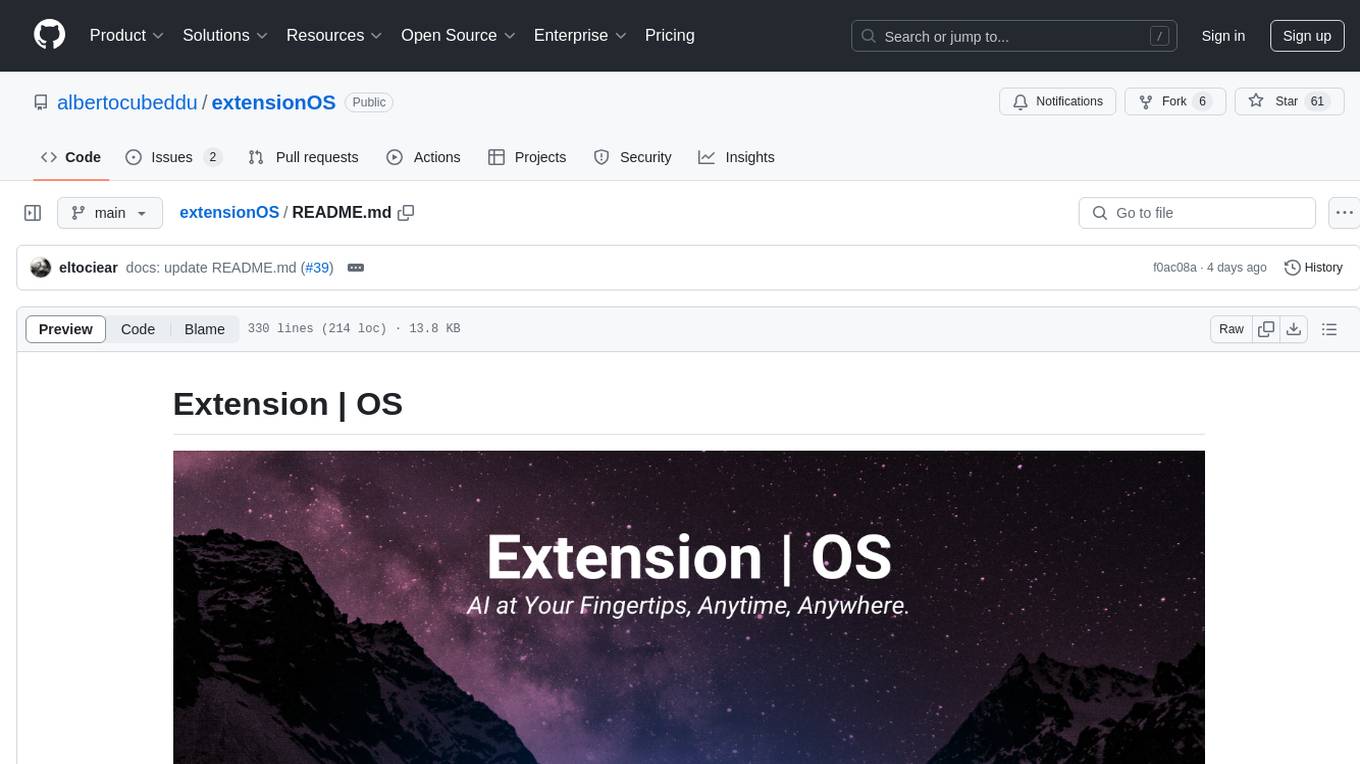
Task: Open Raw file view
Action: click(1231, 329)
